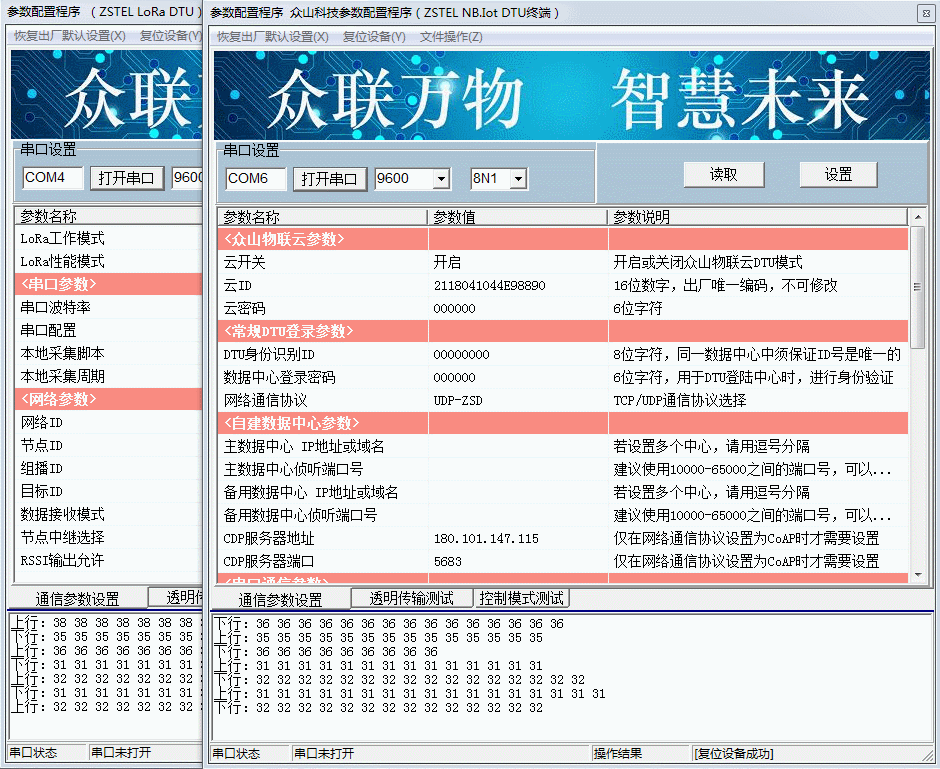The width and height of the screenshot is (940, 769).
Task: Click the UDP-ZSD protocol value
Action: [x=458, y=400]
